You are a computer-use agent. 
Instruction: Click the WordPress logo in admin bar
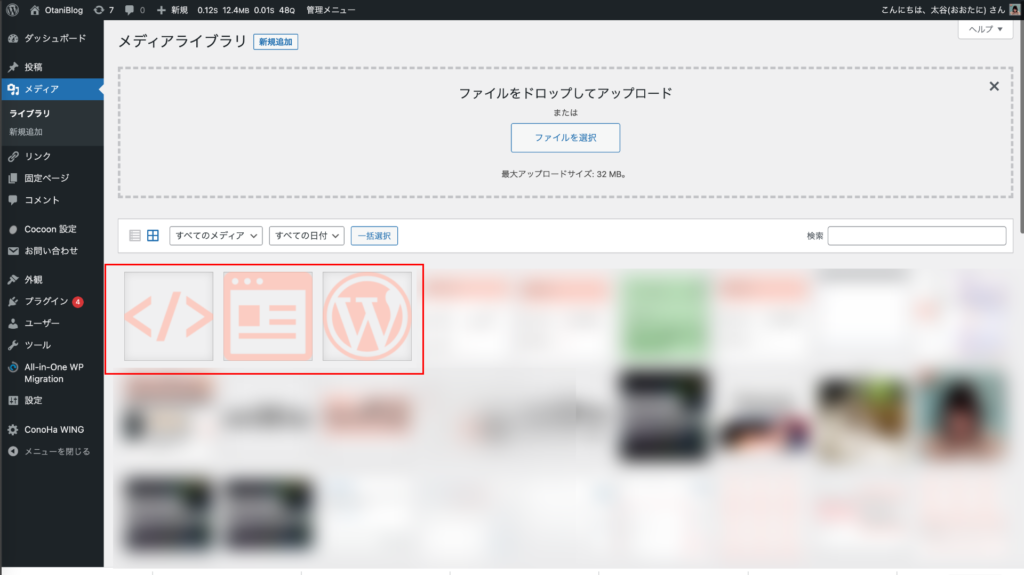[12, 10]
